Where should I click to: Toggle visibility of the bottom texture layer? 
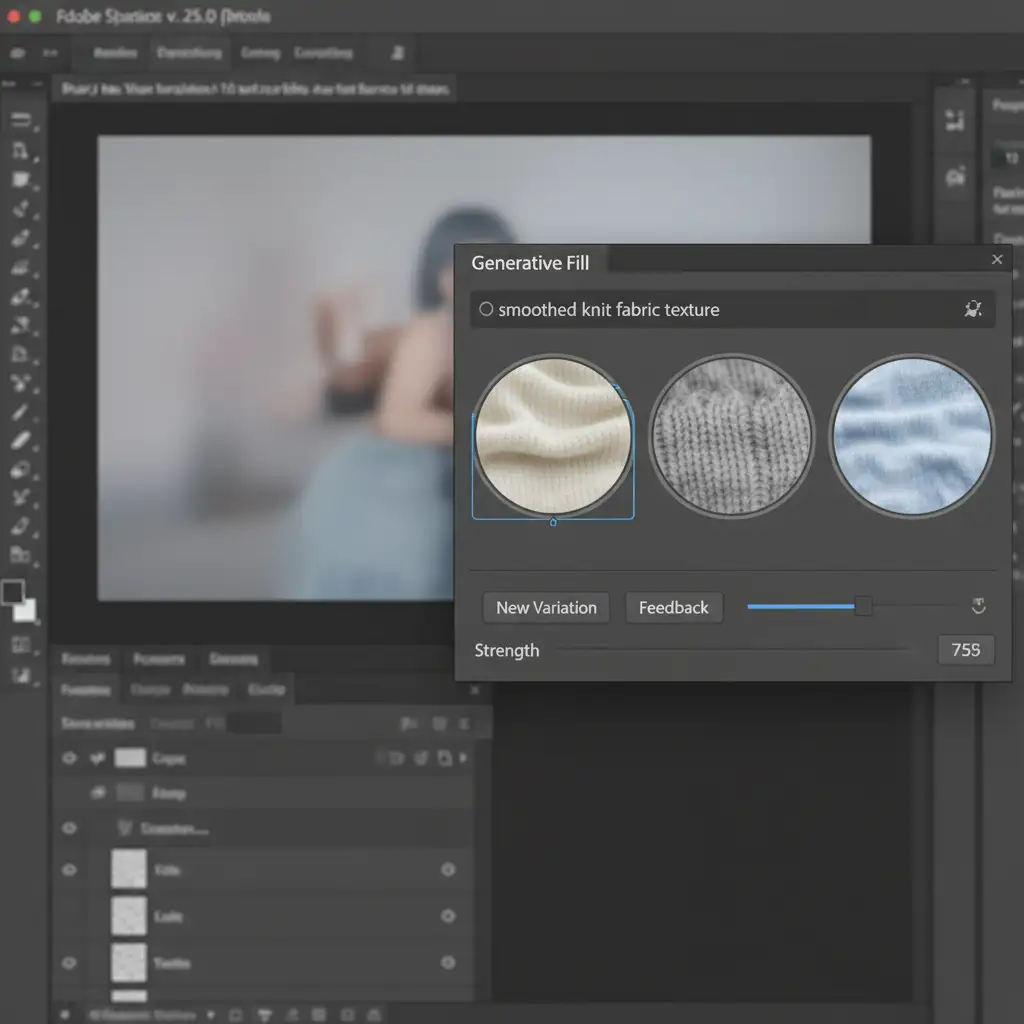pos(69,963)
